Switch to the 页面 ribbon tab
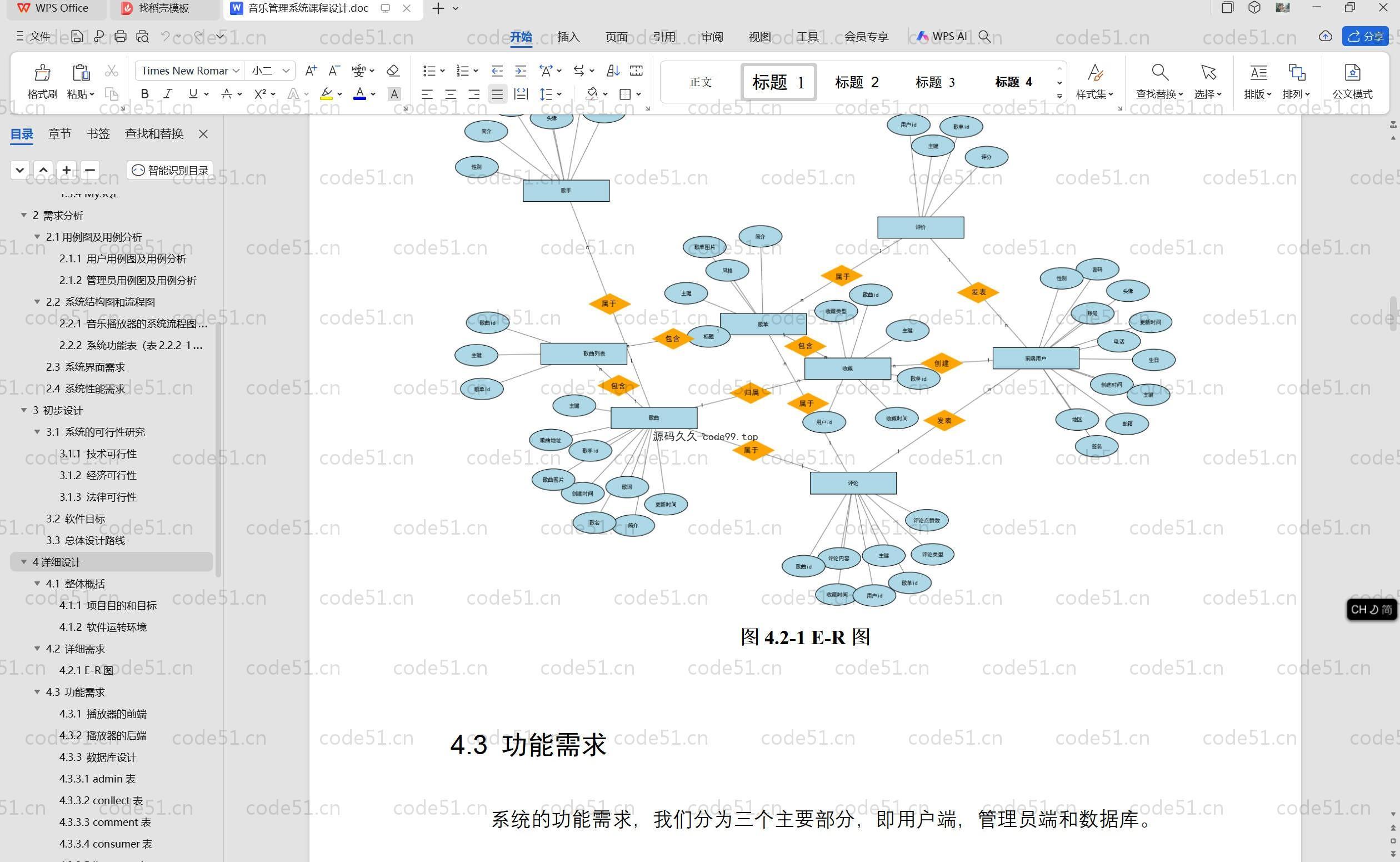Viewport: 1400px width, 862px height. click(x=616, y=37)
